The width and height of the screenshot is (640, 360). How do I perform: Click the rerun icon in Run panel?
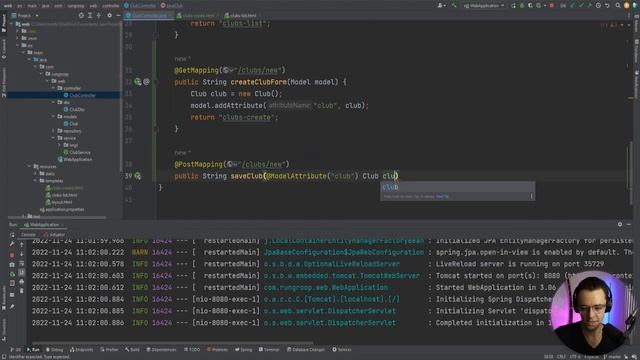tap(12, 235)
